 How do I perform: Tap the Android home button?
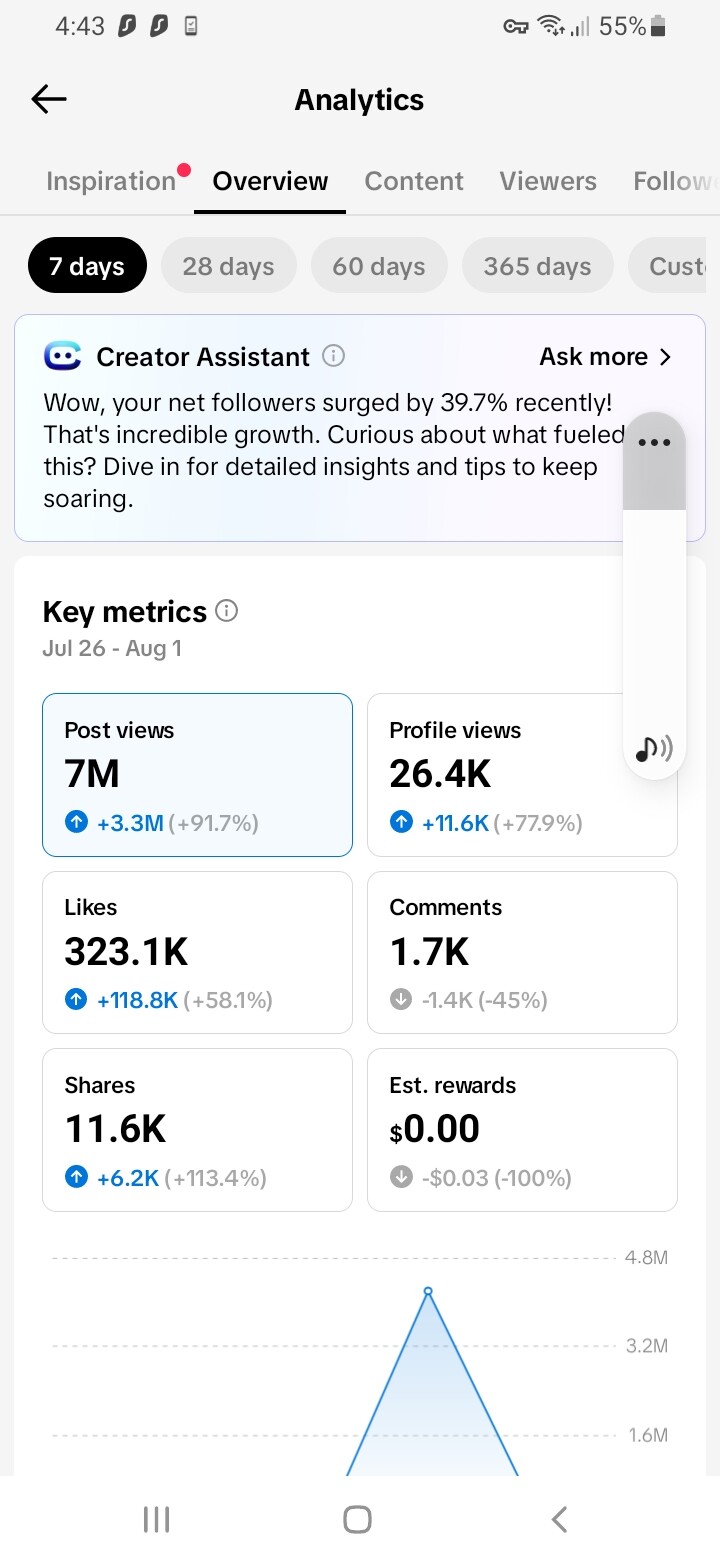(x=357, y=1520)
